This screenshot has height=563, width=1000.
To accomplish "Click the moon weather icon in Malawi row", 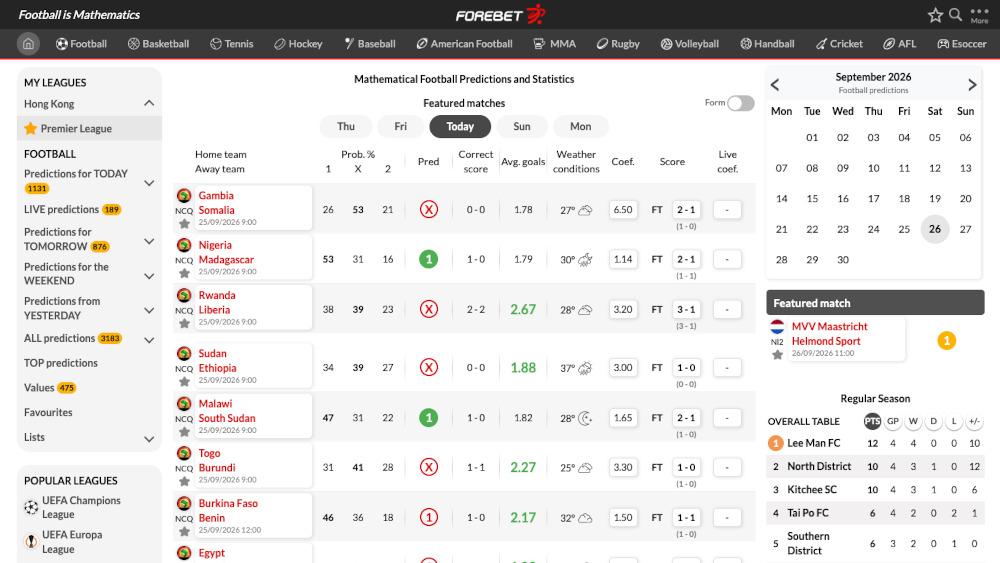I will click(x=585, y=418).
